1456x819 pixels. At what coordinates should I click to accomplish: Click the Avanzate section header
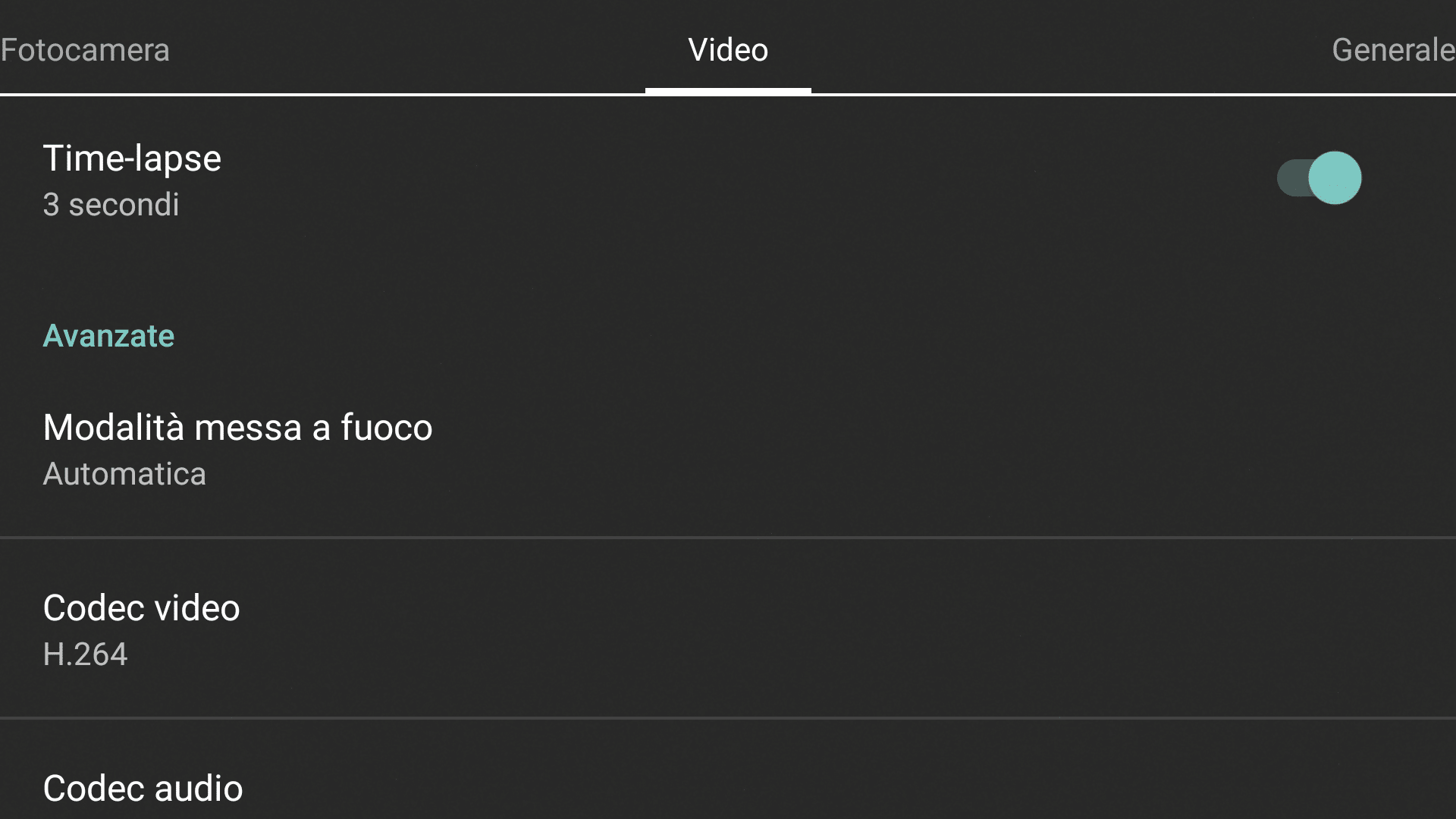tap(108, 336)
